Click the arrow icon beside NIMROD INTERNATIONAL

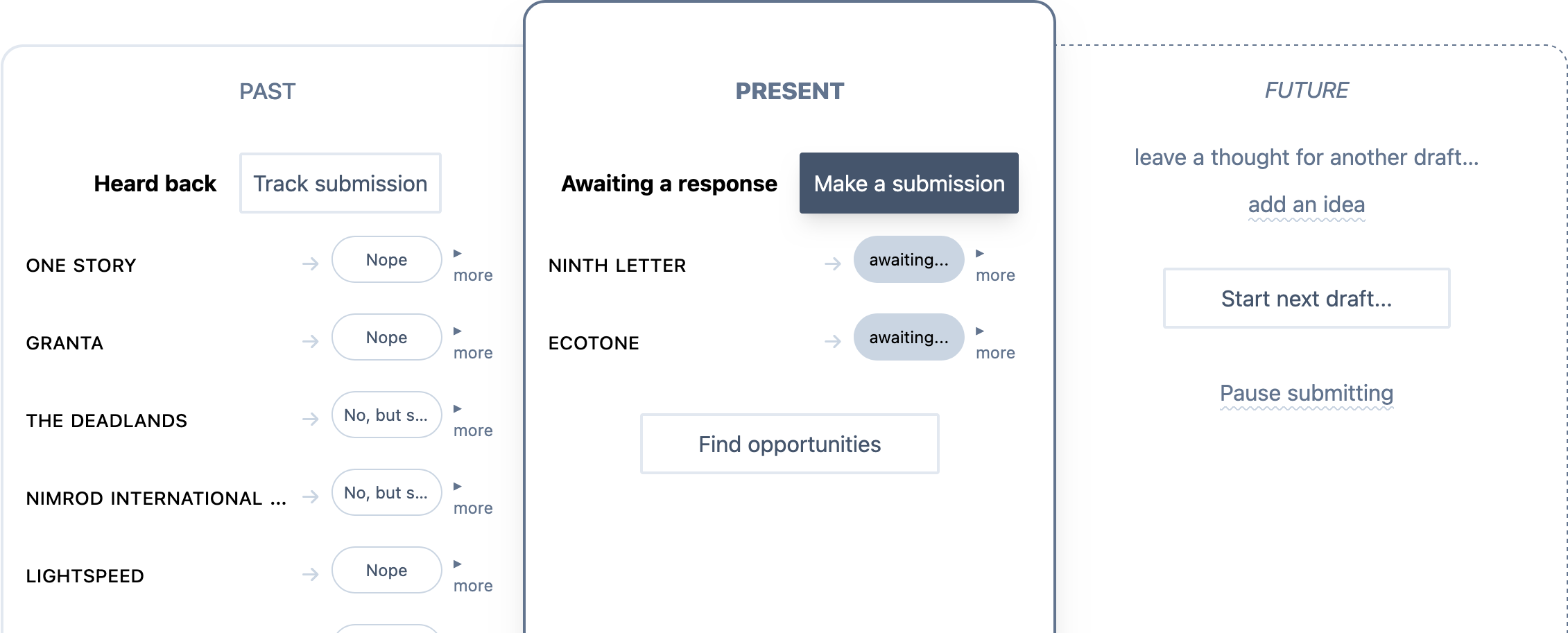pos(310,497)
